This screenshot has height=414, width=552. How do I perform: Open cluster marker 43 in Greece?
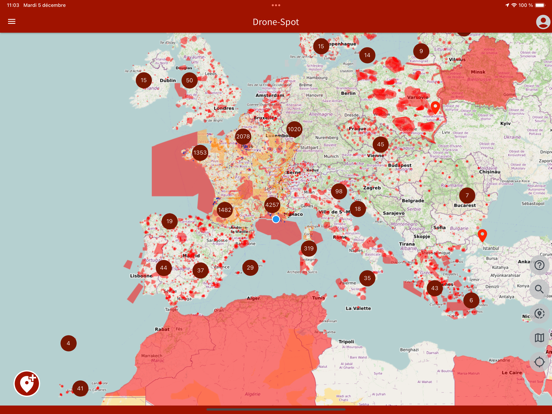point(435,288)
